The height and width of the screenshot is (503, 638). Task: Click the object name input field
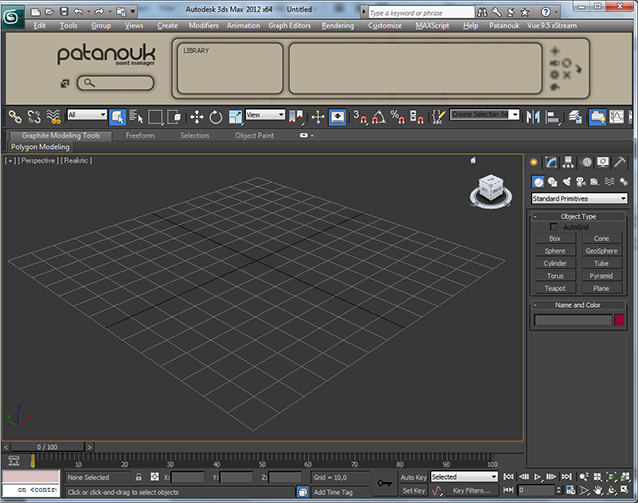573,320
